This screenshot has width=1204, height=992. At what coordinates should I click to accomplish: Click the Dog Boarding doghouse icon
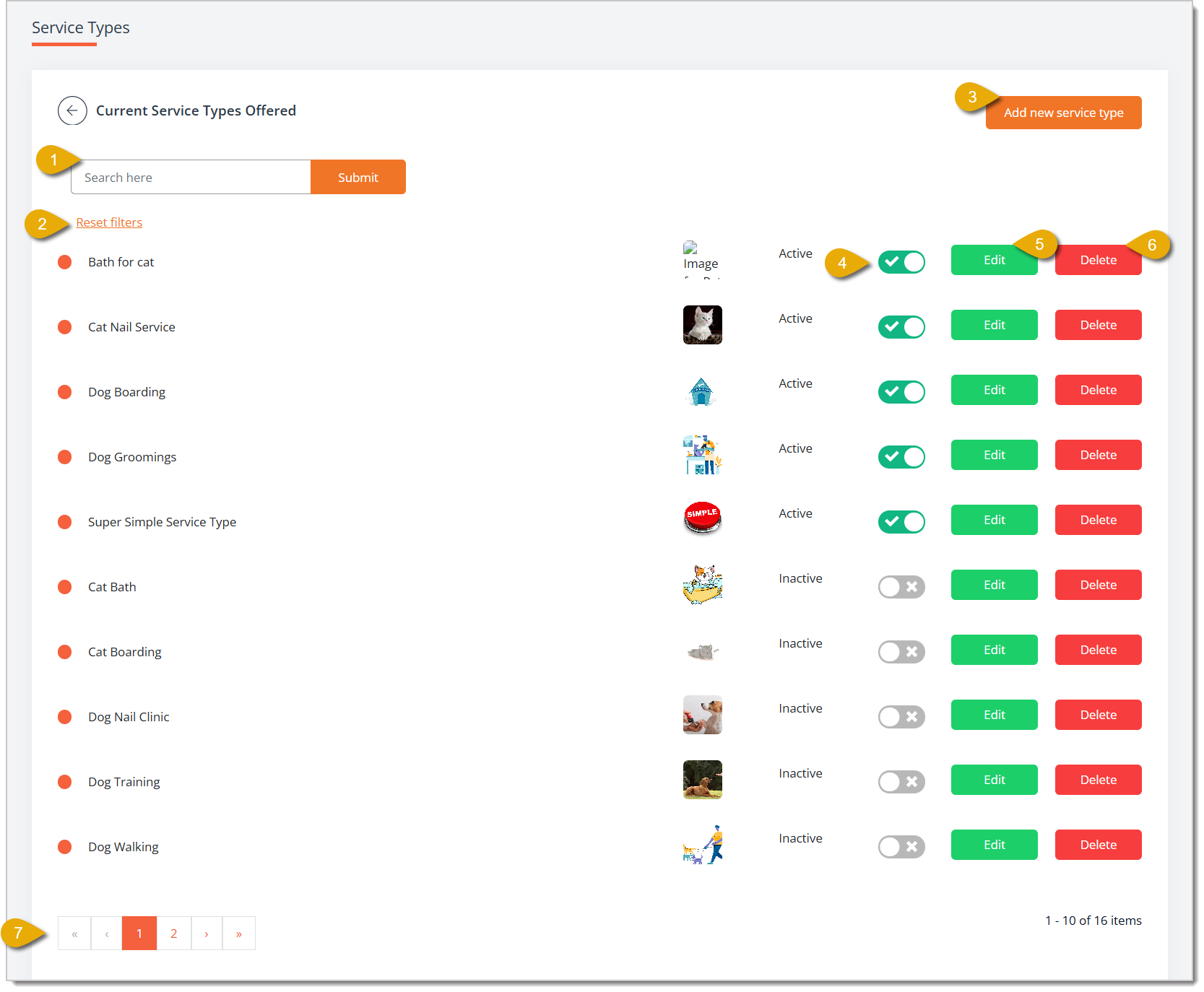701,391
